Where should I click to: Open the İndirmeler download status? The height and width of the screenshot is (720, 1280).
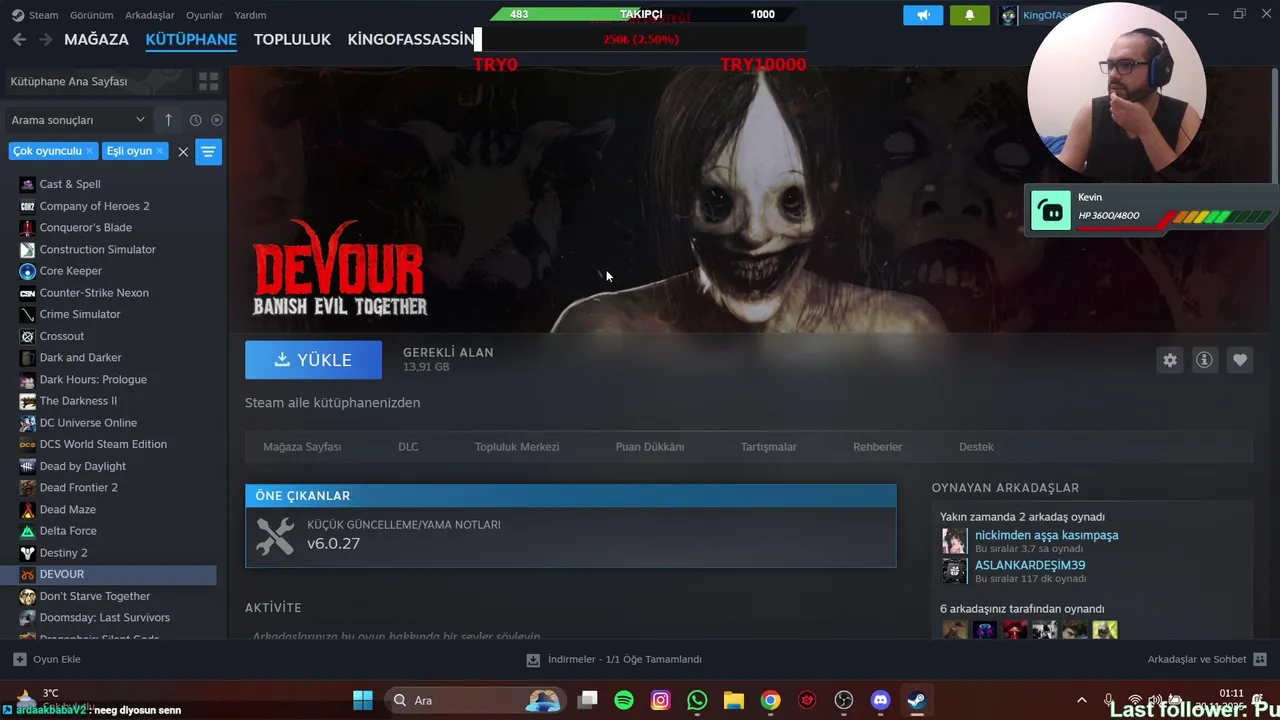click(614, 659)
